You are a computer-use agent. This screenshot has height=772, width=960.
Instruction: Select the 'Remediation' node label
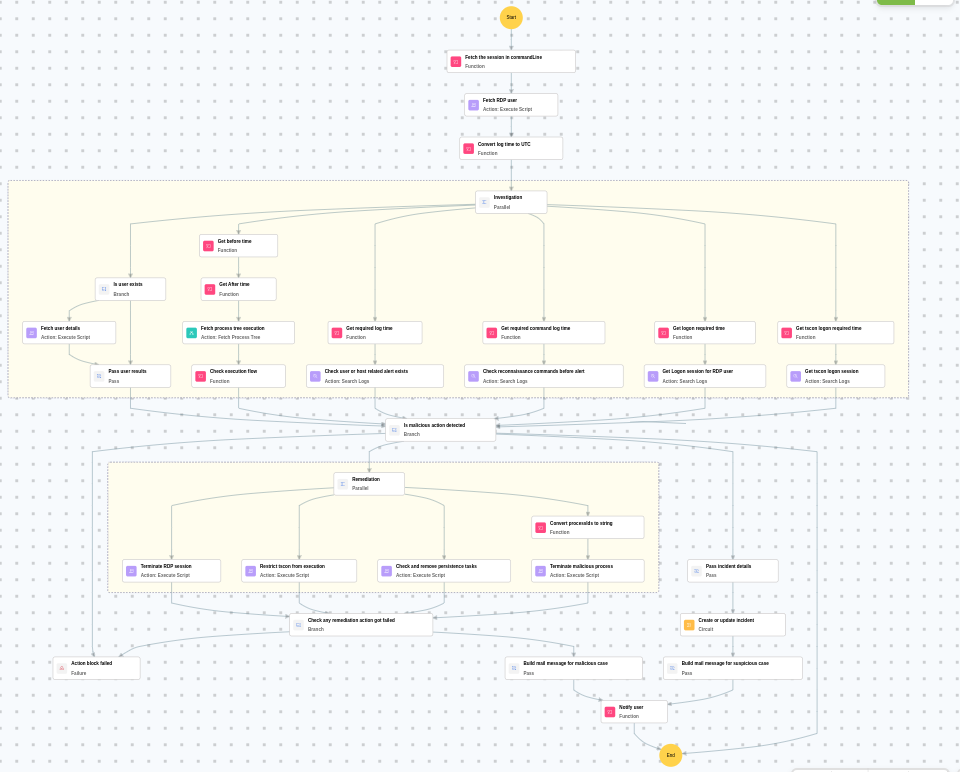click(x=366, y=479)
